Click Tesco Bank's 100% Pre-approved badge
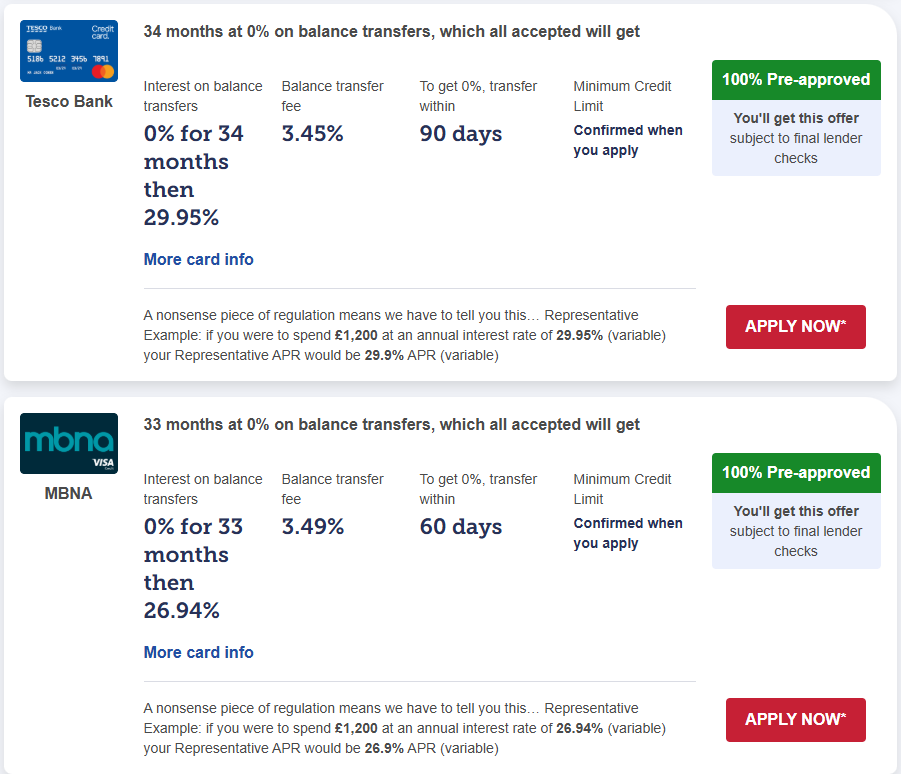 pos(796,80)
